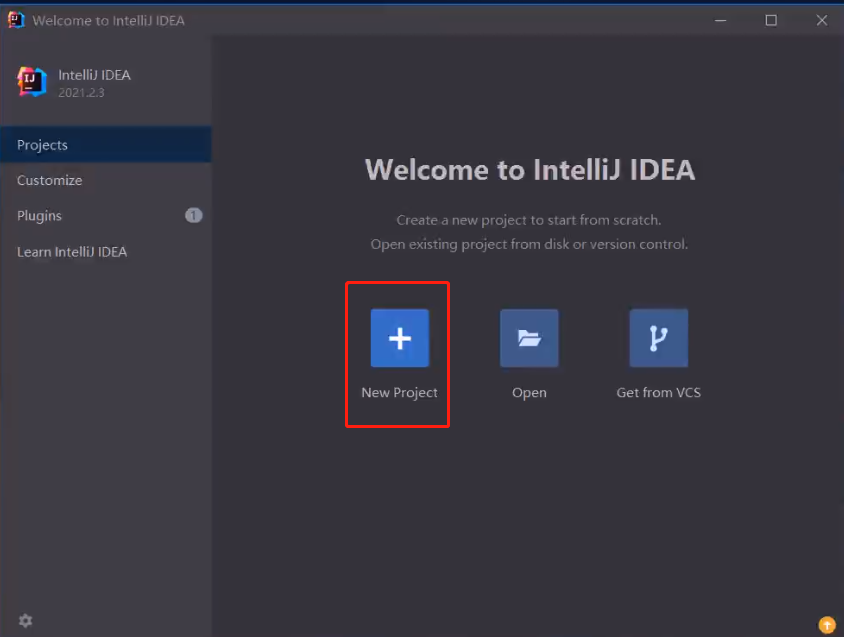
Task: Click the New Project plus icon
Action: click(x=399, y=338)
